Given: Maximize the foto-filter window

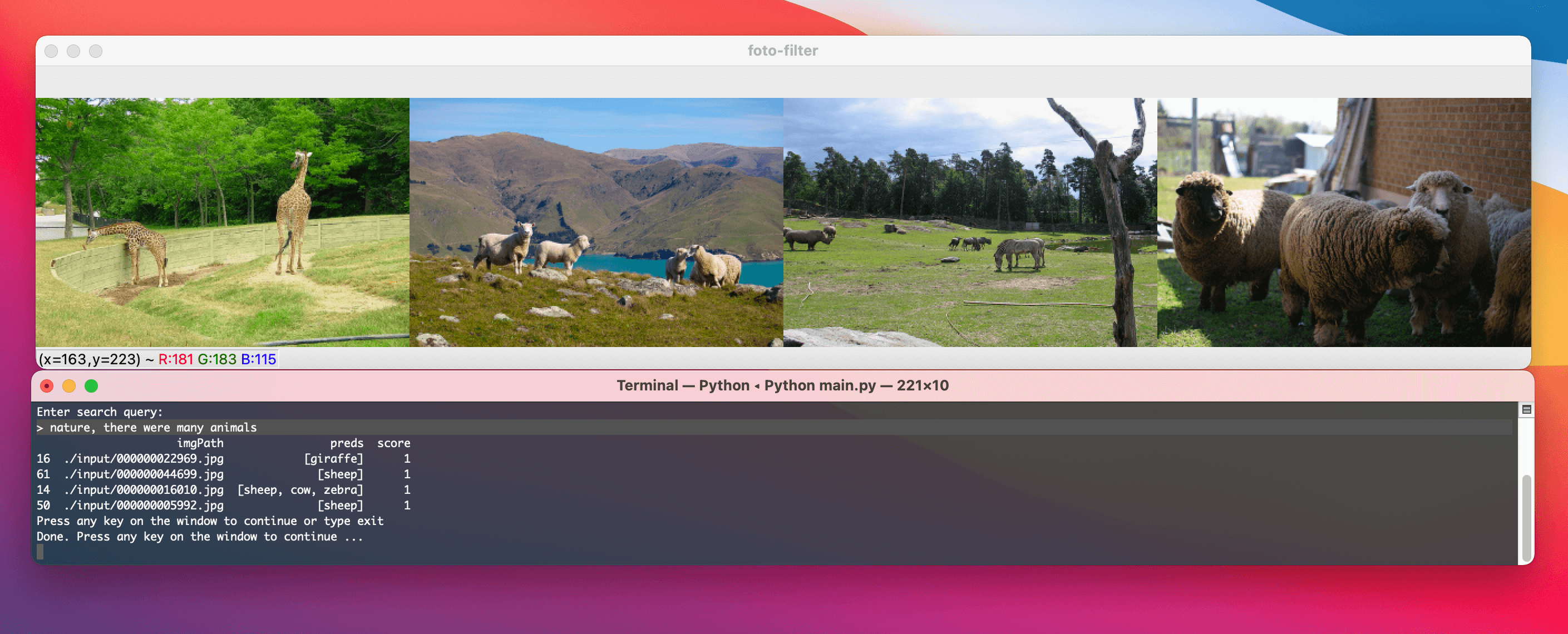Looking at the screenshot, I should coord(96,51).
